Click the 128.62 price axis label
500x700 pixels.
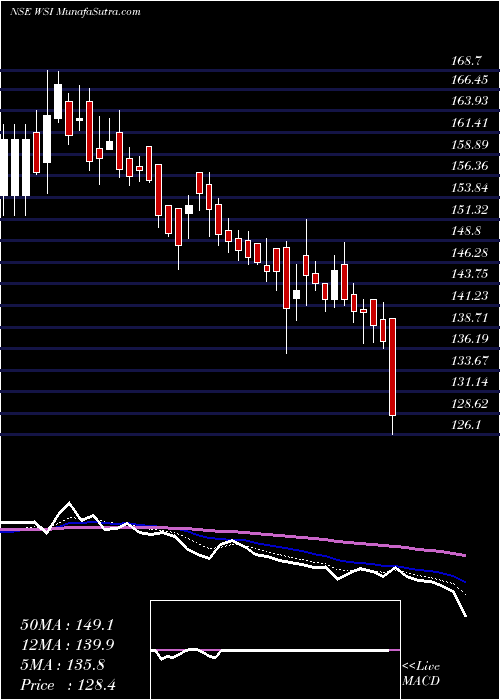(x=470, y=404)
